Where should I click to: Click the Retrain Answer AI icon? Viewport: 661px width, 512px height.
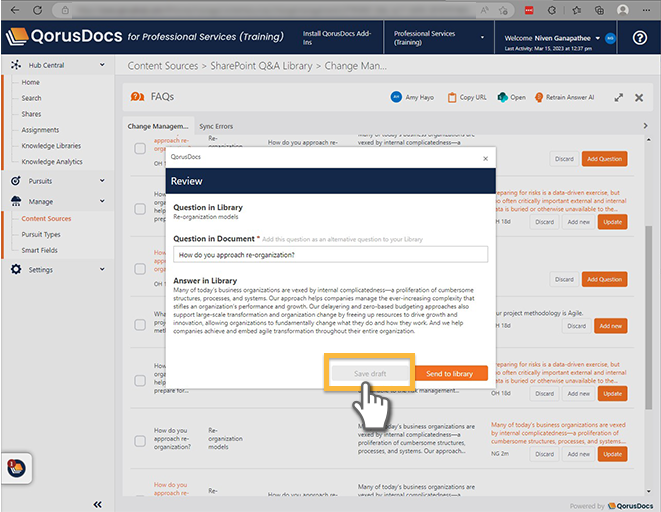[x=539, y=97]
